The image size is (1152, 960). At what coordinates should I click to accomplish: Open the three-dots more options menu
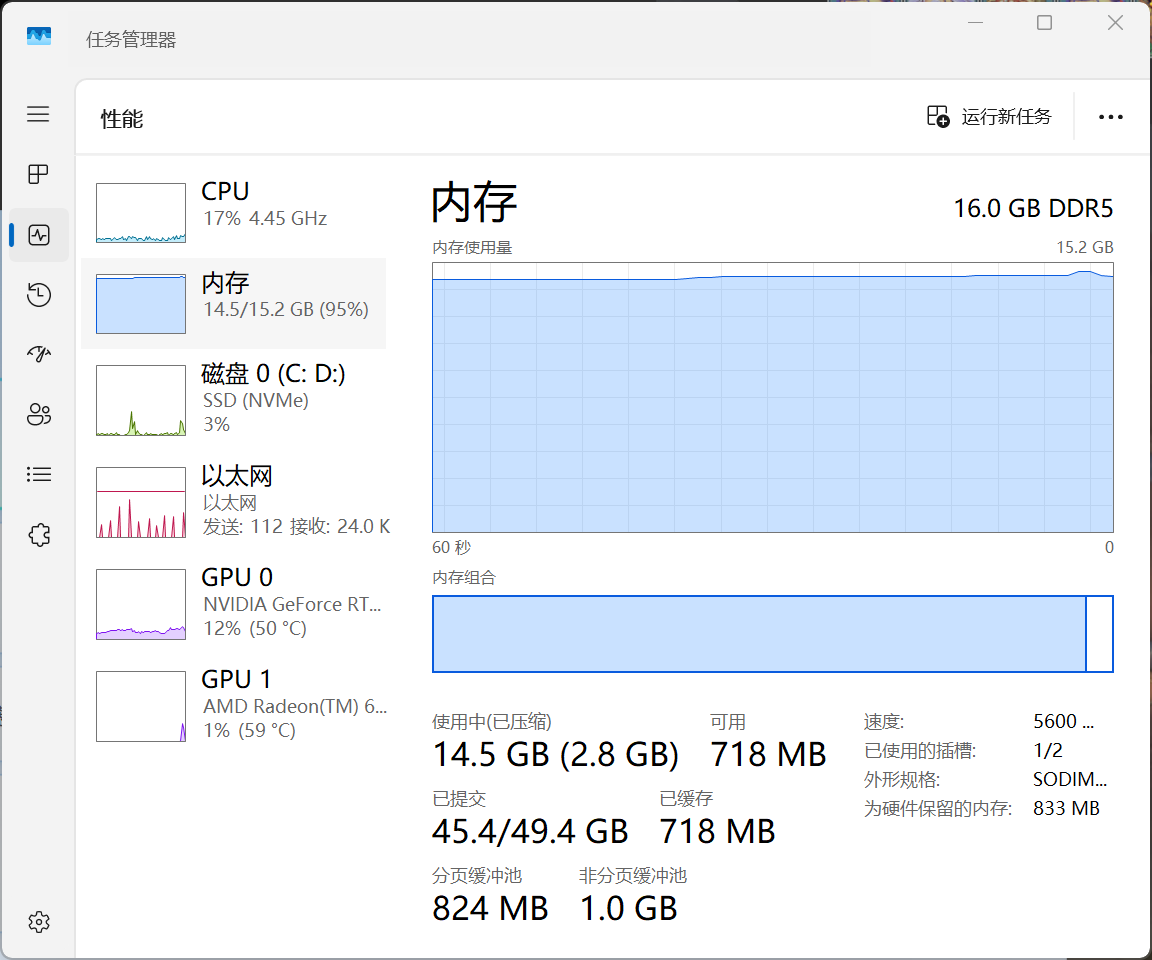(x=1110, y=117)
